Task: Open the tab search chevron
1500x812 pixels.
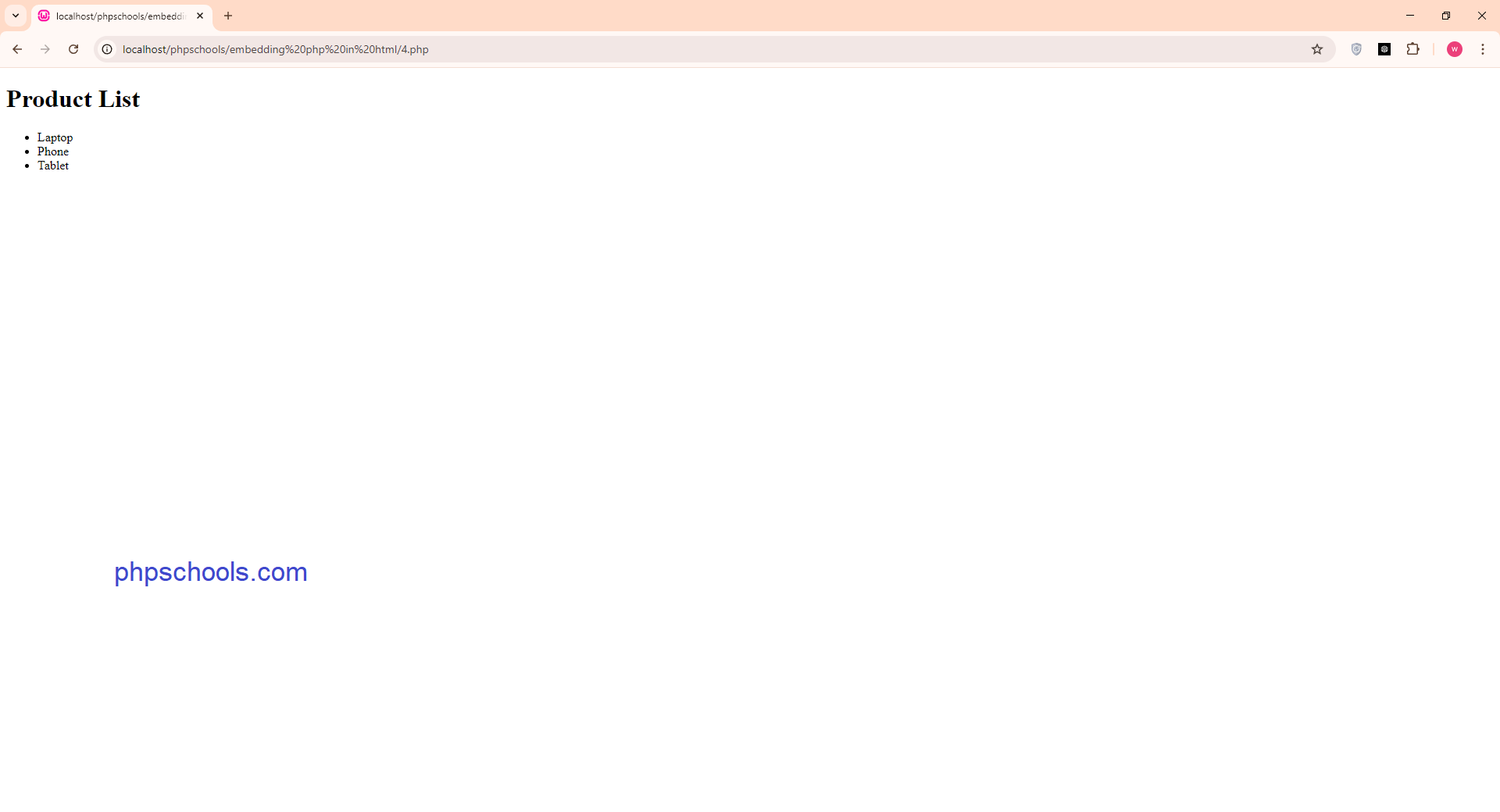Action: tap(15, 16)
